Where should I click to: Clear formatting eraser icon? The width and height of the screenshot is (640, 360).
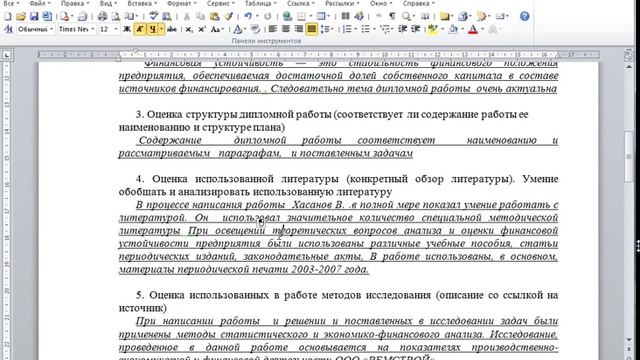tap(256, 29)
